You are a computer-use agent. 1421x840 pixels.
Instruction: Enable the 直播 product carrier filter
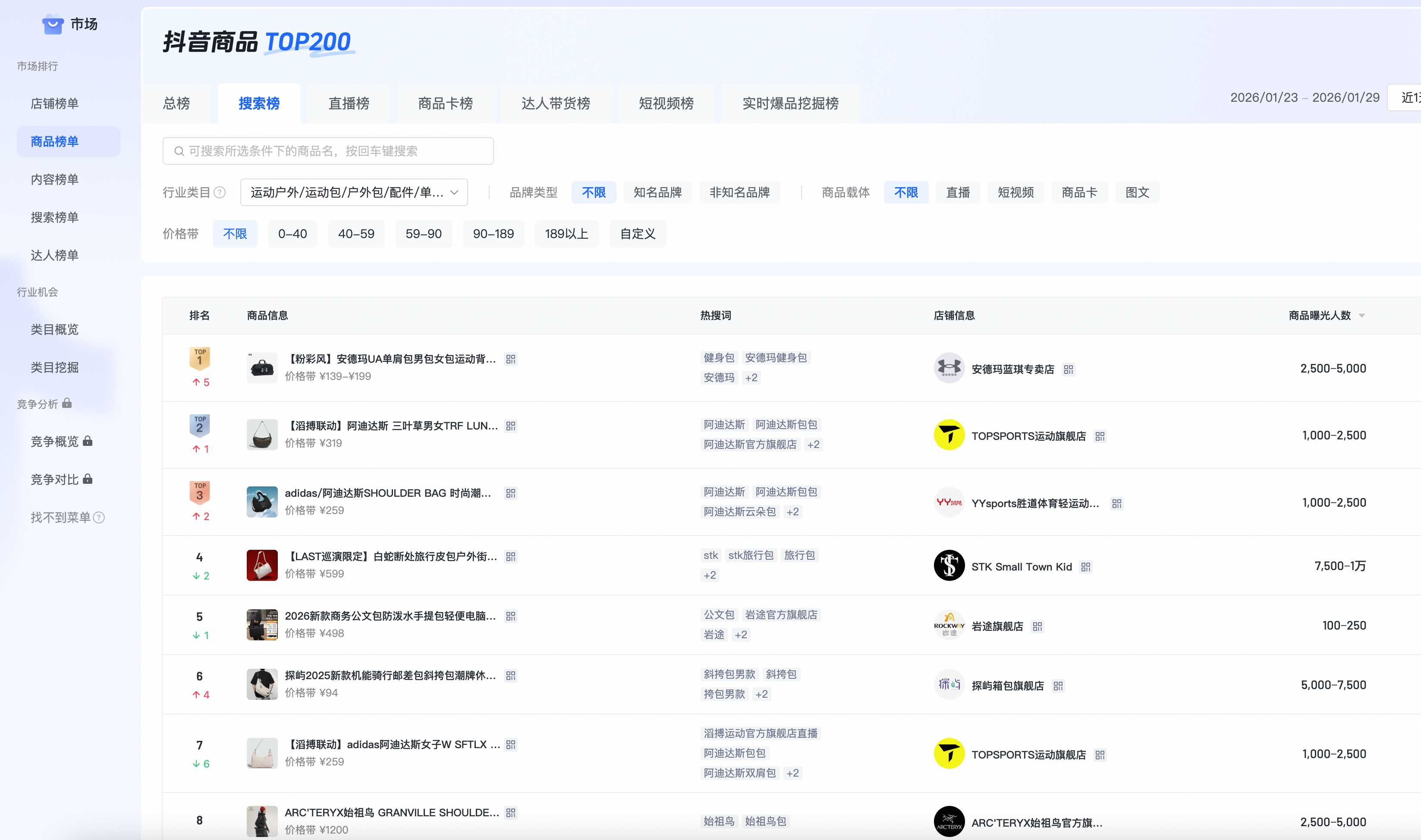[958, 192]
